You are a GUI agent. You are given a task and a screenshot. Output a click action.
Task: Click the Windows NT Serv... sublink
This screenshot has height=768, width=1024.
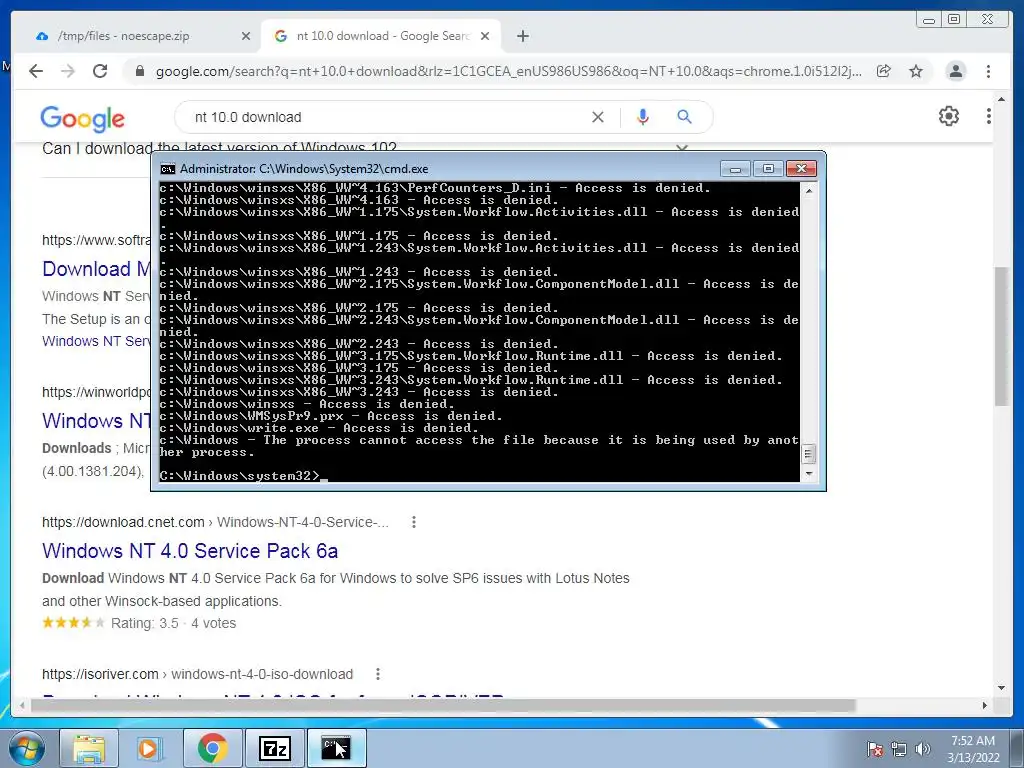coord(96,341)
